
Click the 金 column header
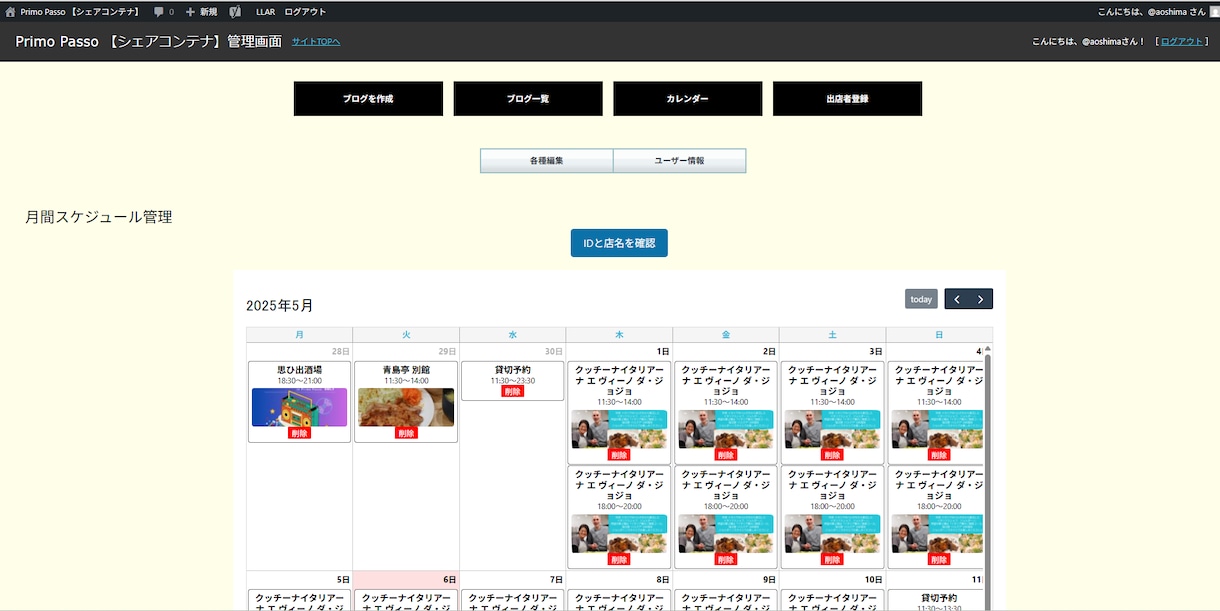pos(726,335)
